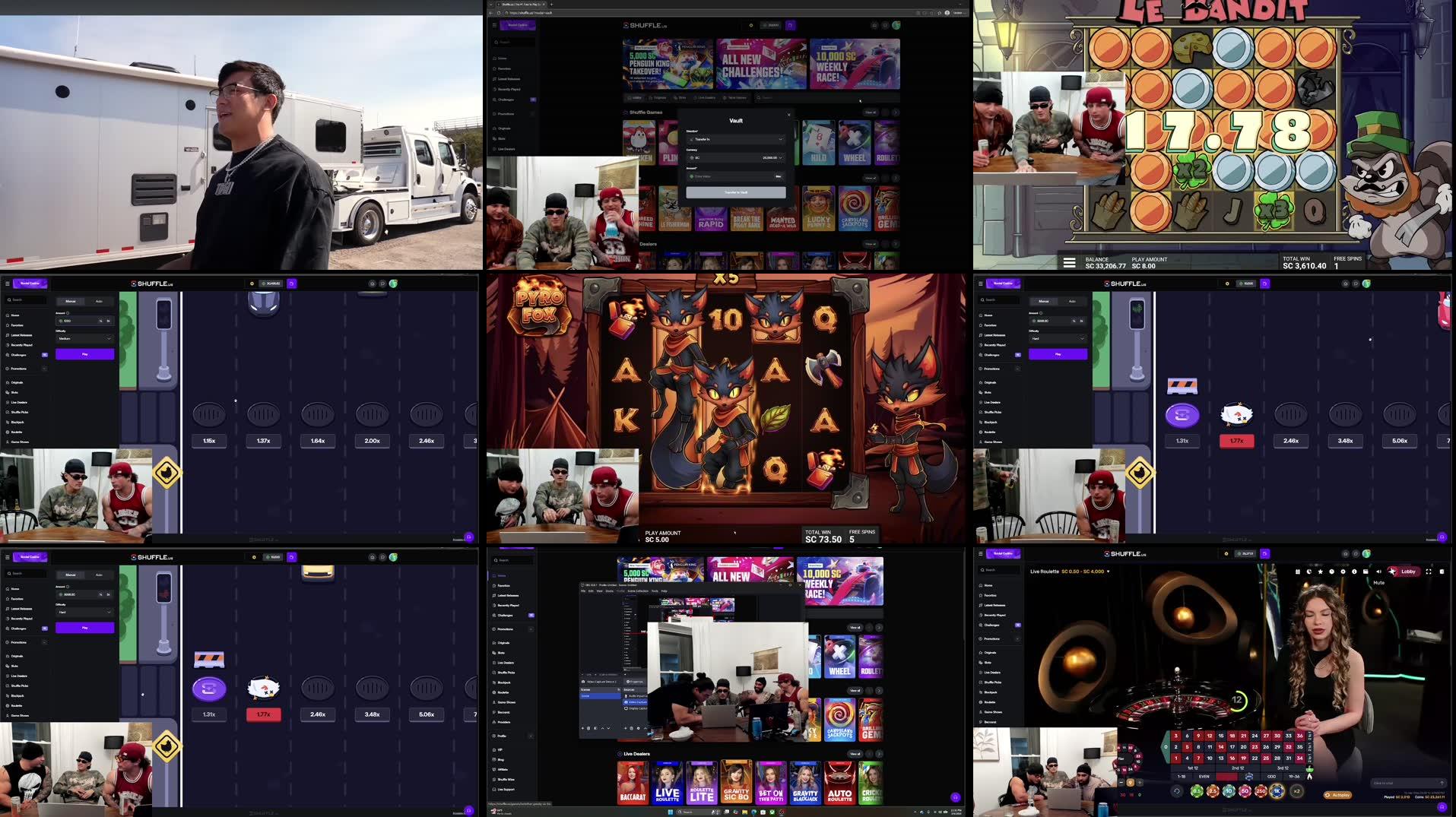This screenshot has width=1456, height=817.
Task: Open the Live Roulette settings gear
Action: tap(1343, 572)
